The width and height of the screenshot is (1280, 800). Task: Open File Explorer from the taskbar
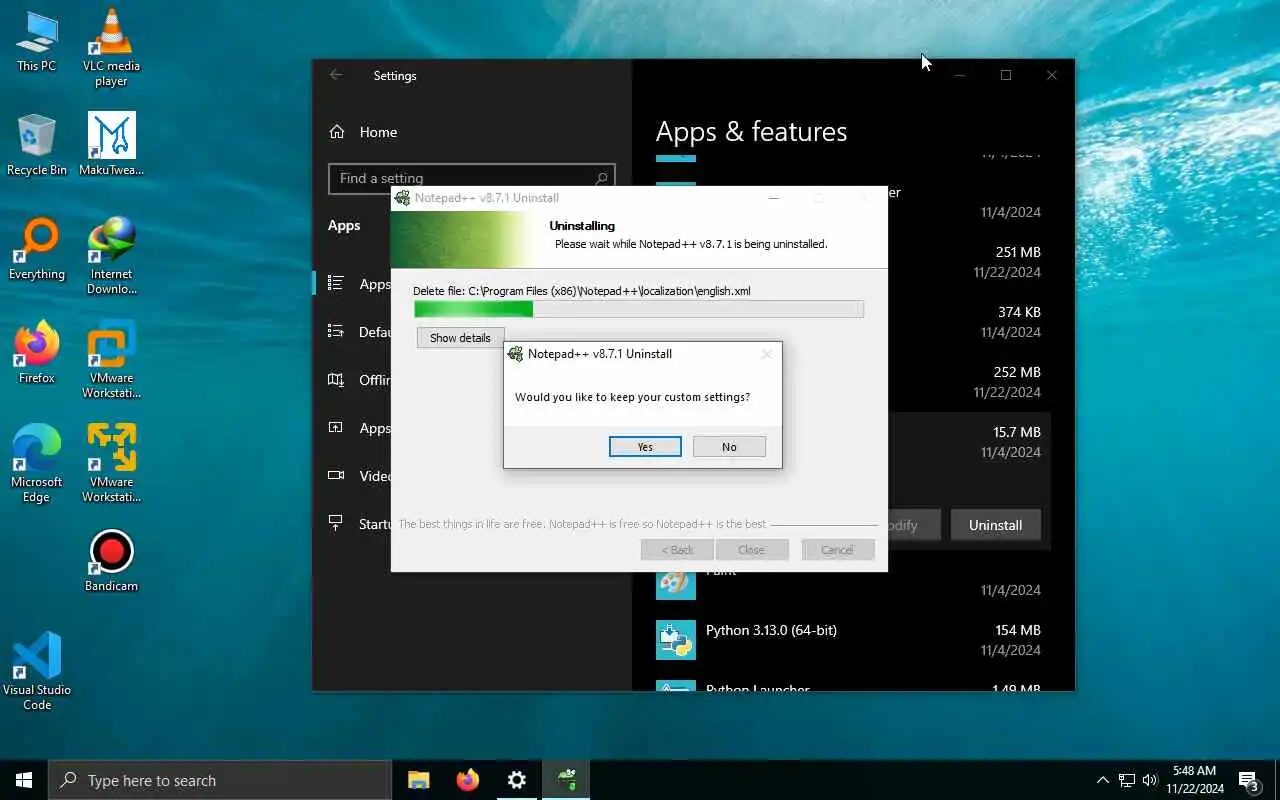tap(419, 780)
